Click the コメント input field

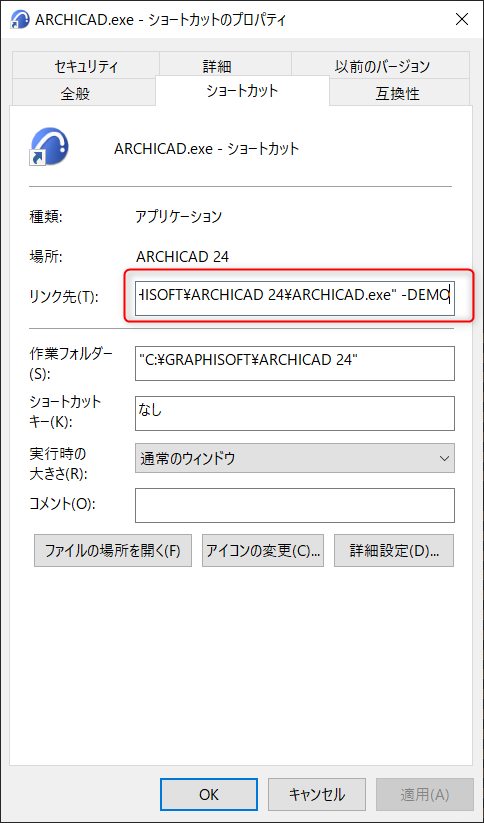pyautogui.click(x=294, y=505)
